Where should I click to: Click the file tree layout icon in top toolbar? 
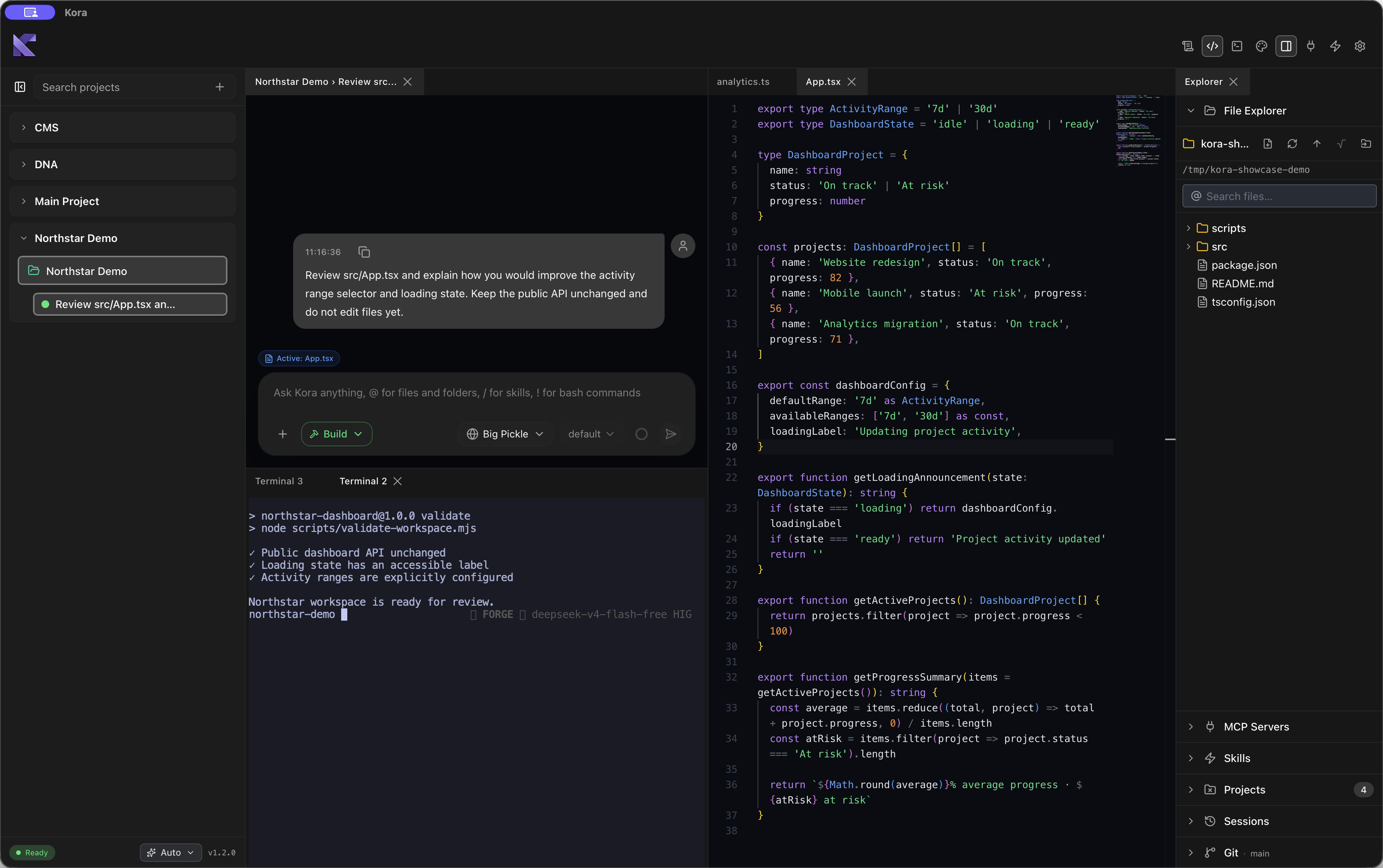click(x=1188, y=46)
